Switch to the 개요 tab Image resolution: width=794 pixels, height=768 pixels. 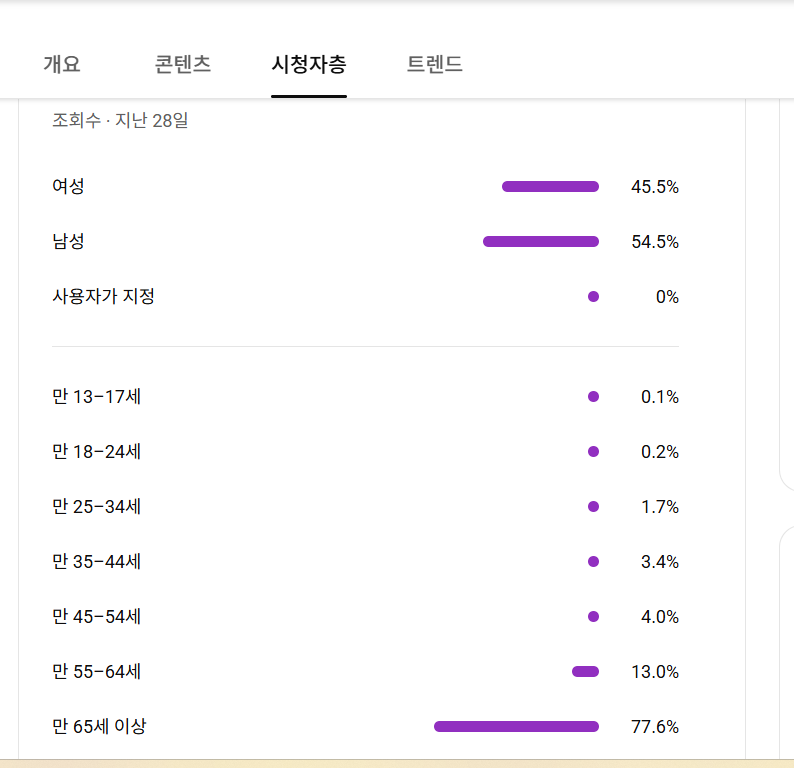click(61, 65)
